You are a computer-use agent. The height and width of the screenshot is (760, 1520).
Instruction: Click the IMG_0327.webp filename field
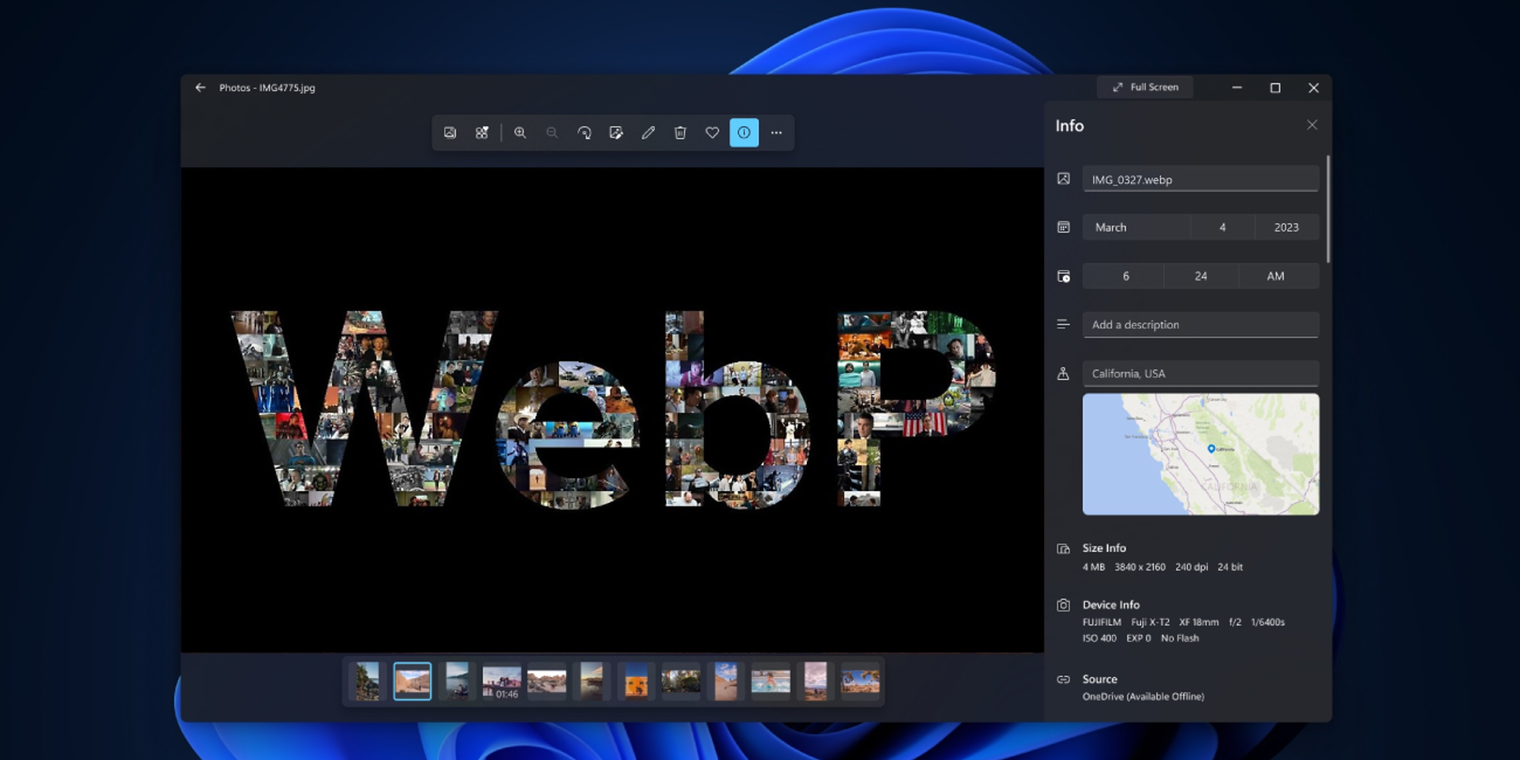1200,179
